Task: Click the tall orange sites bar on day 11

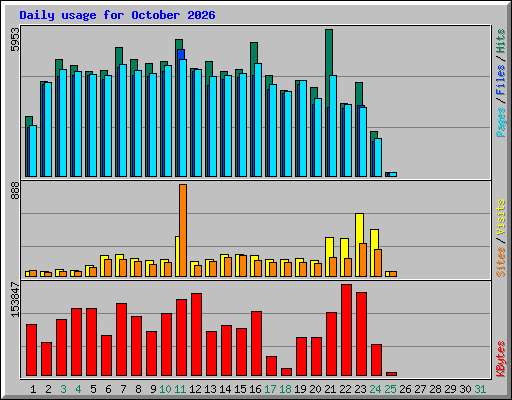Action: (183, 230)
